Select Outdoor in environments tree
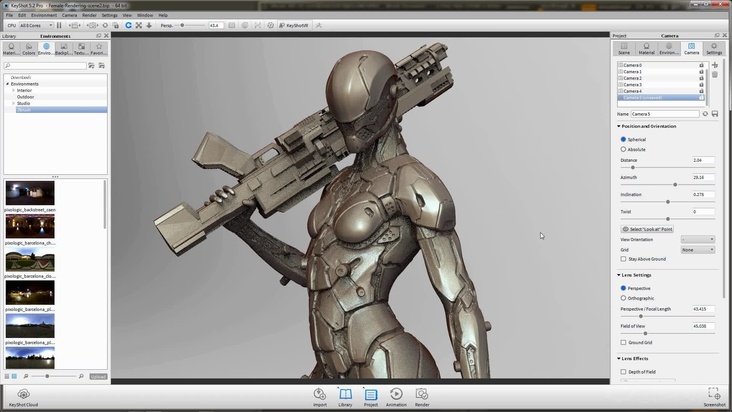The image size is (732, 412). [25, 97]
